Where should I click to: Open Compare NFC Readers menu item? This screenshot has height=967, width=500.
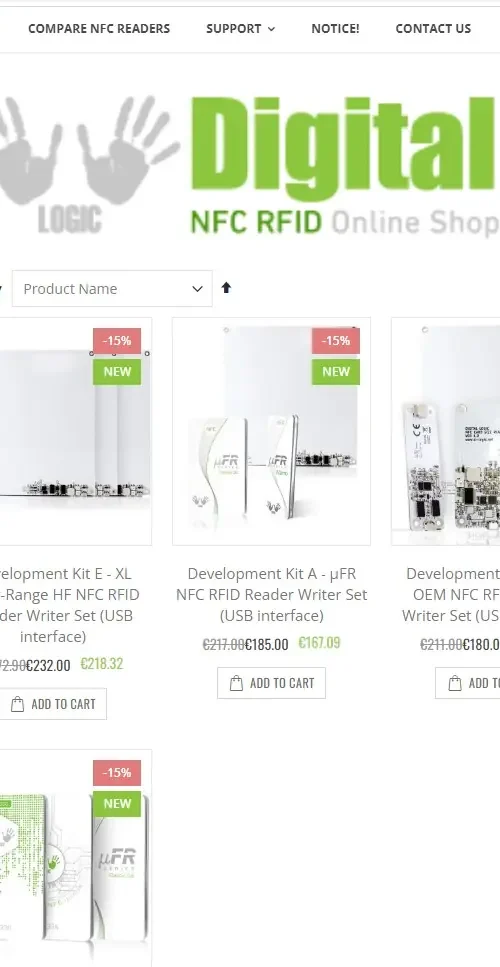pyautogui.click(x=99, y=28)
